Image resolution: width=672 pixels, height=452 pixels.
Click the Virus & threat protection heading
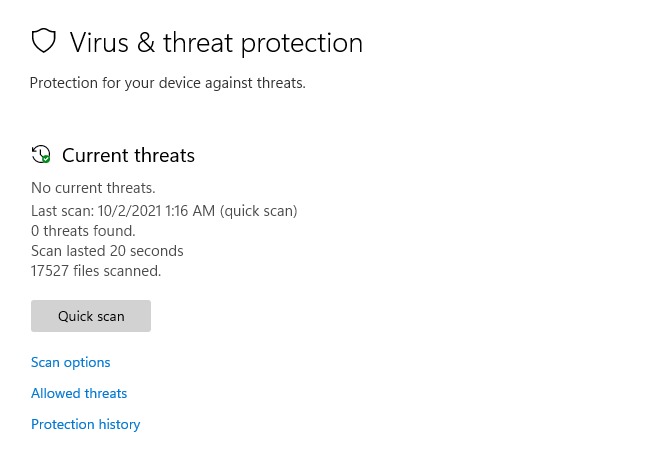[216, 43]
